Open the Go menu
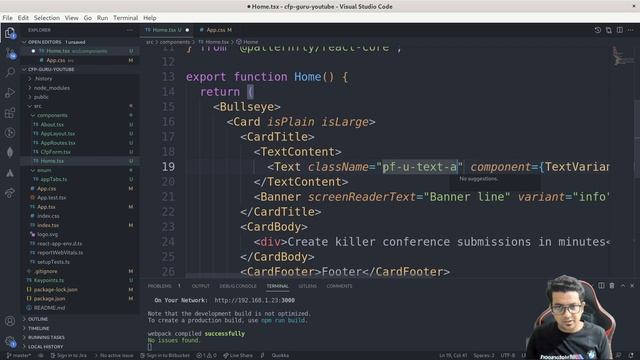Image resolution: width=640 pixels, height=360 pixels. pos(88,18)
